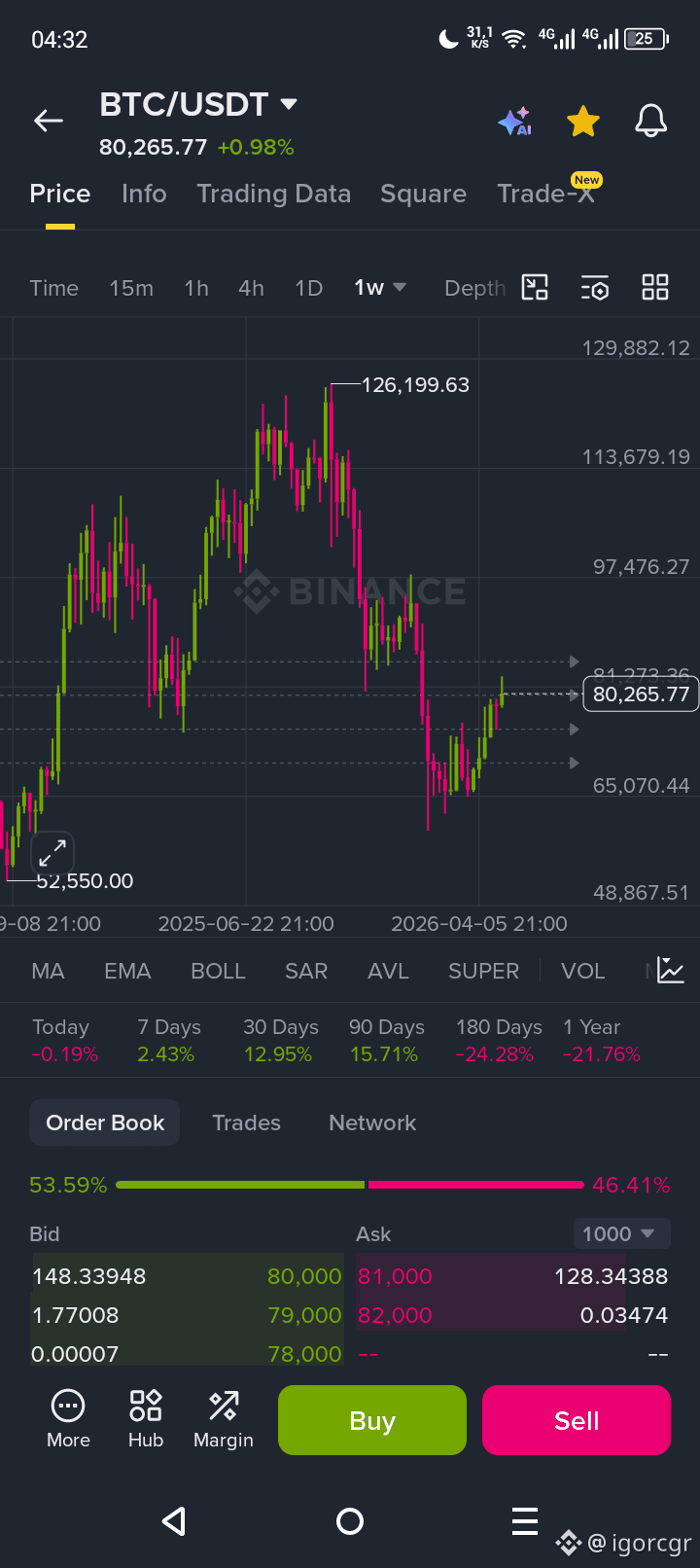Open the Trade-X tab
Viewport: 700px width, 1568px height.
[x=545, y=194]
